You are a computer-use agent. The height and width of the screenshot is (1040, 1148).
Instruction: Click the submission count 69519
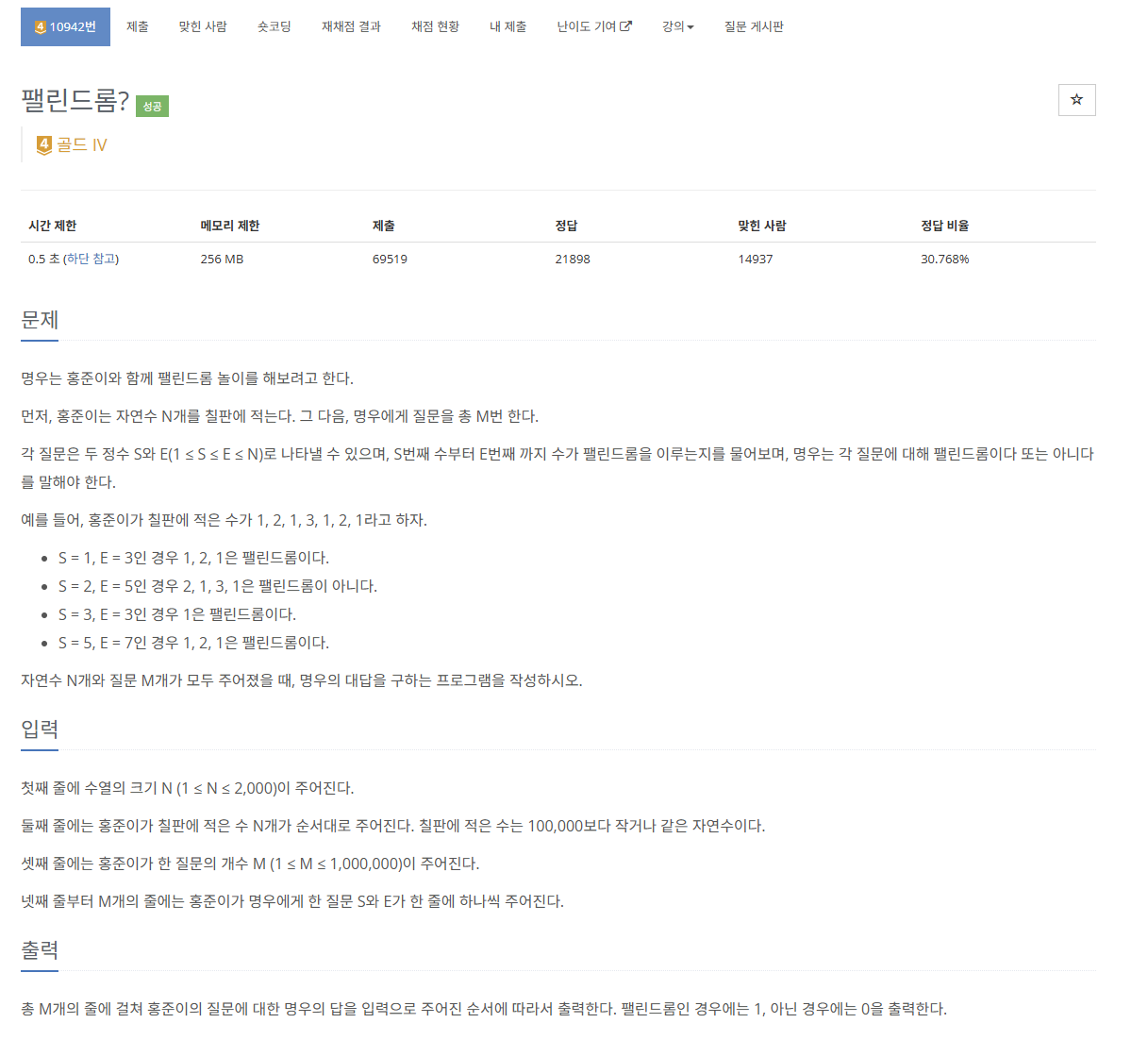click(x=389, y=258)
